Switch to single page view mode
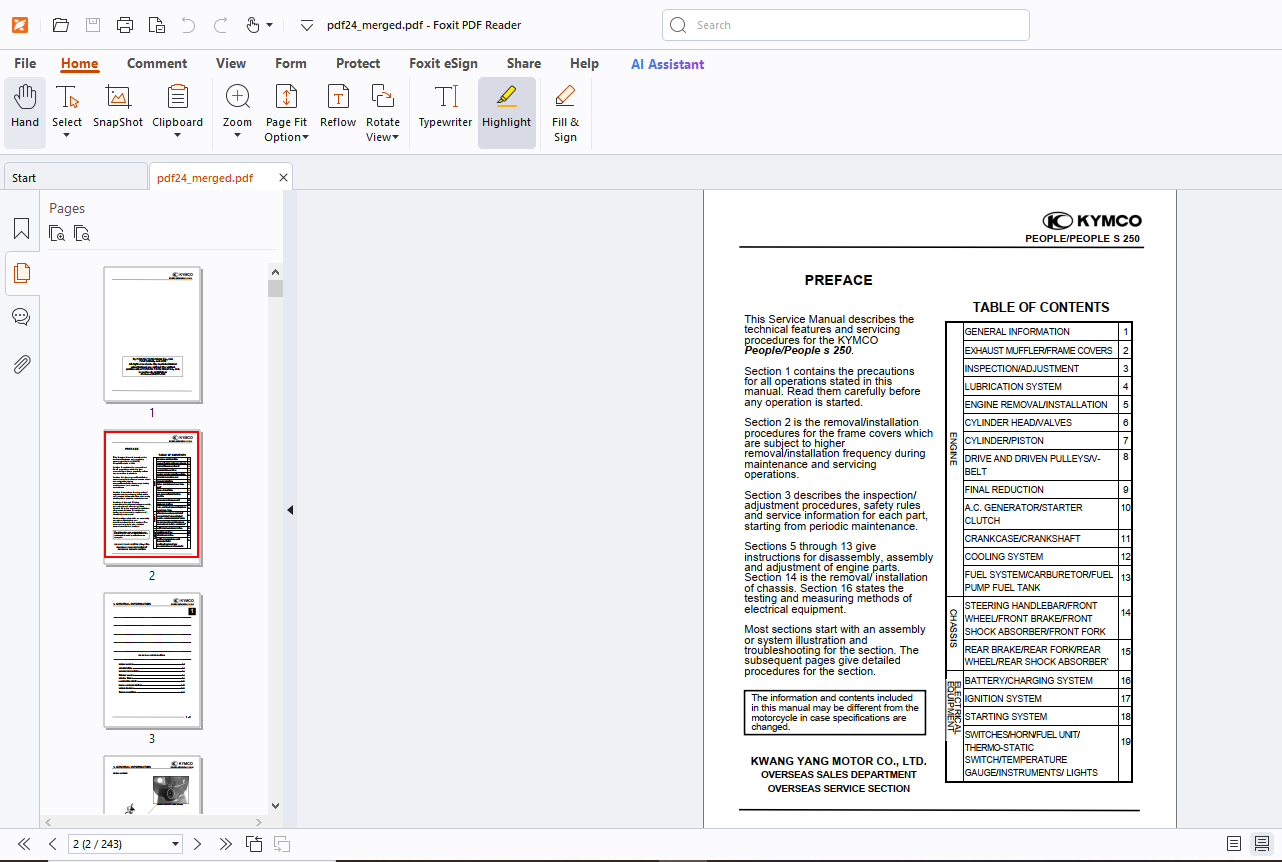Screen dimensions: 1282x862 click(x=1234, y=844)
